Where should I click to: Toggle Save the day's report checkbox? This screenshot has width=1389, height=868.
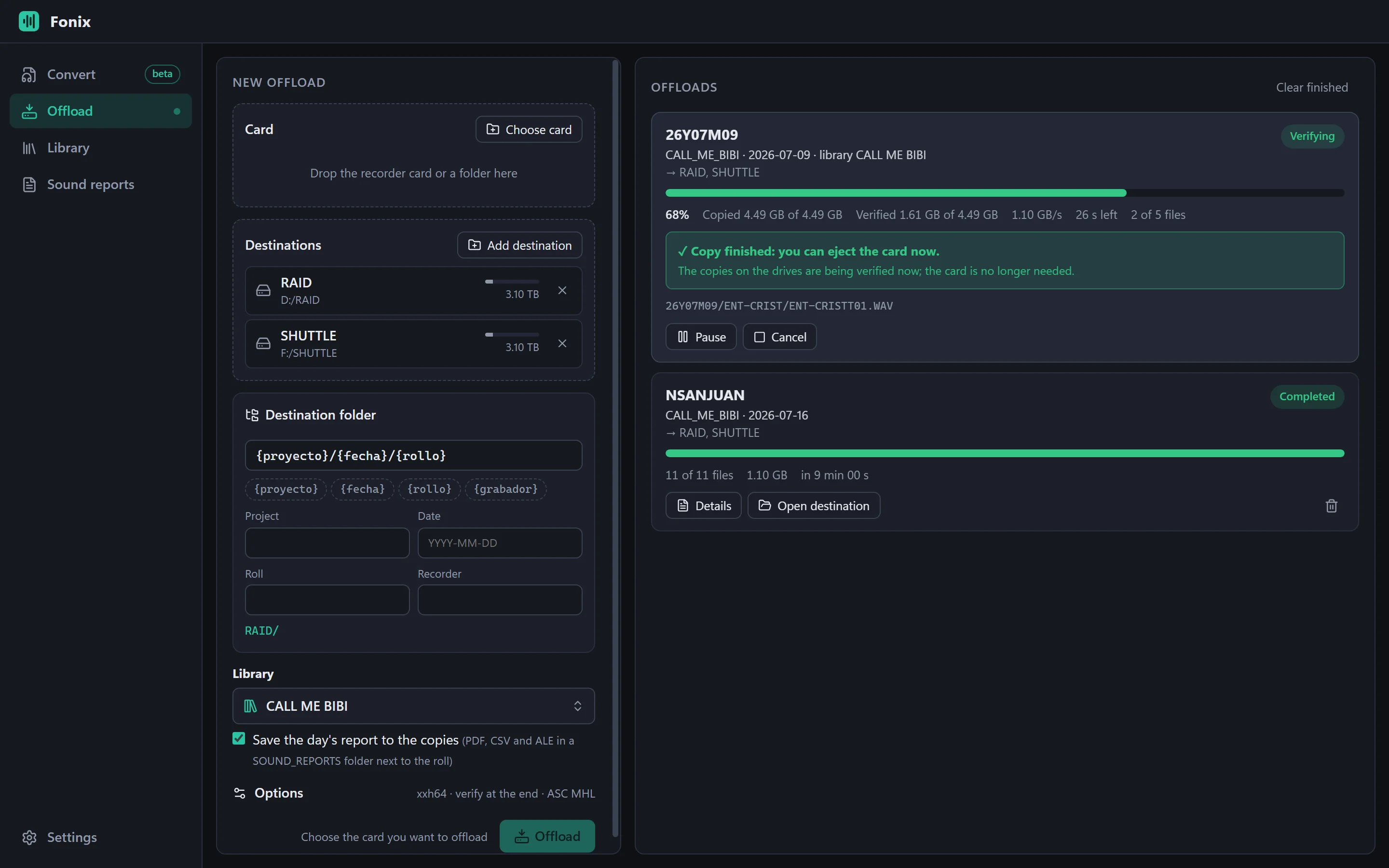coord(239,739)
